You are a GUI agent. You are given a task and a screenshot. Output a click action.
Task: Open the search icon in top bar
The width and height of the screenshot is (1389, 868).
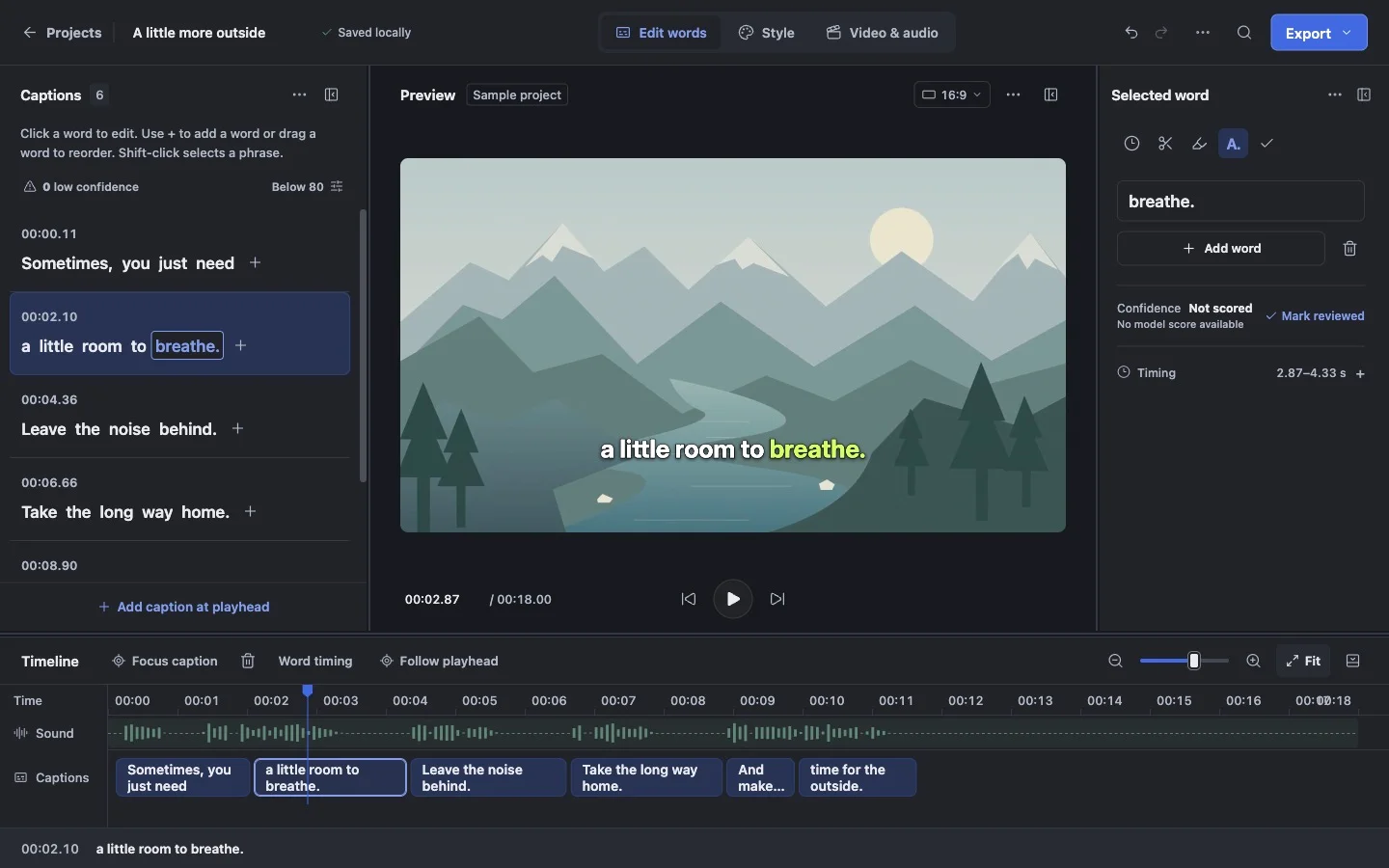1244,33
